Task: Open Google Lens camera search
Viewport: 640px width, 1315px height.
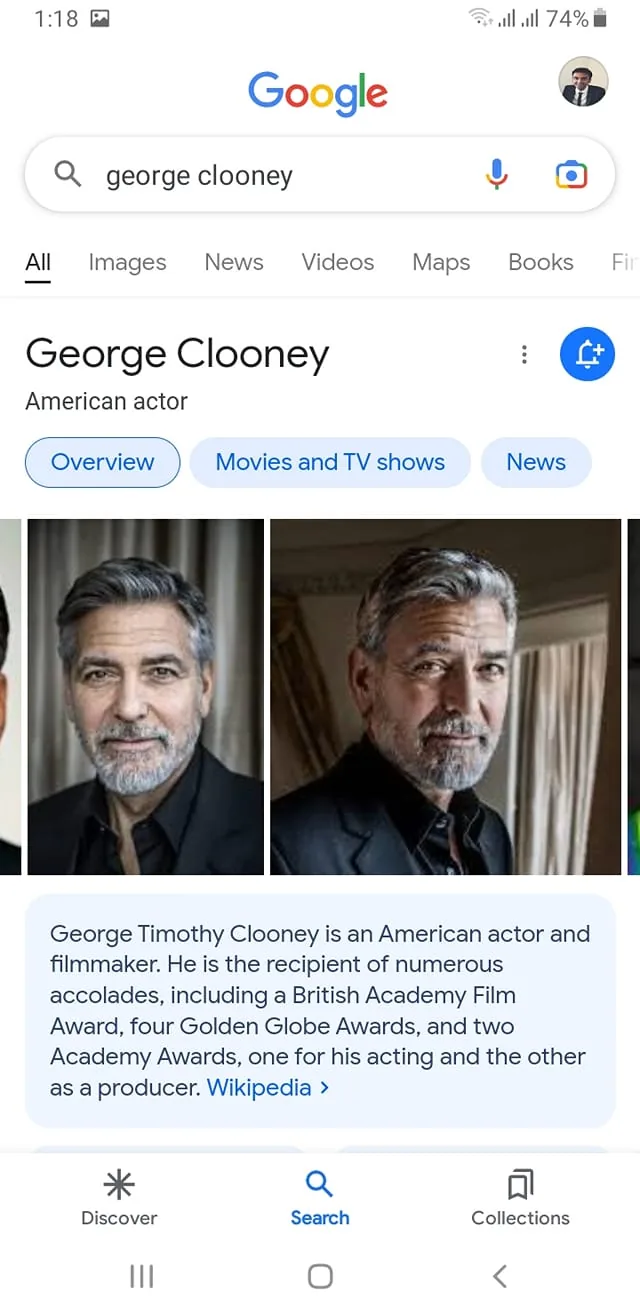Action: [x=570, y=174]
